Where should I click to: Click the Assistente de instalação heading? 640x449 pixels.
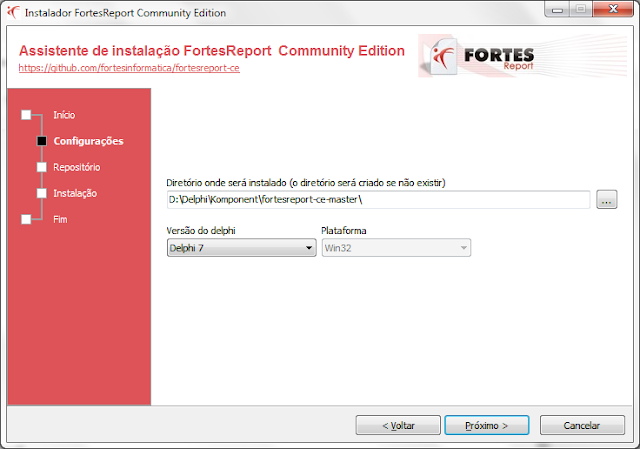coord(212,51)
